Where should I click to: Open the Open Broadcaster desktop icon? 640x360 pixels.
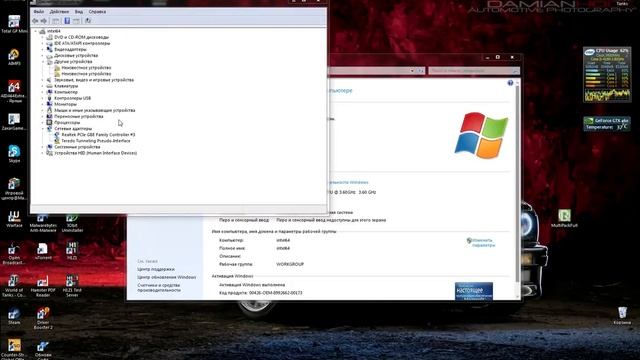pyautogui.click(x=14, y=253)
